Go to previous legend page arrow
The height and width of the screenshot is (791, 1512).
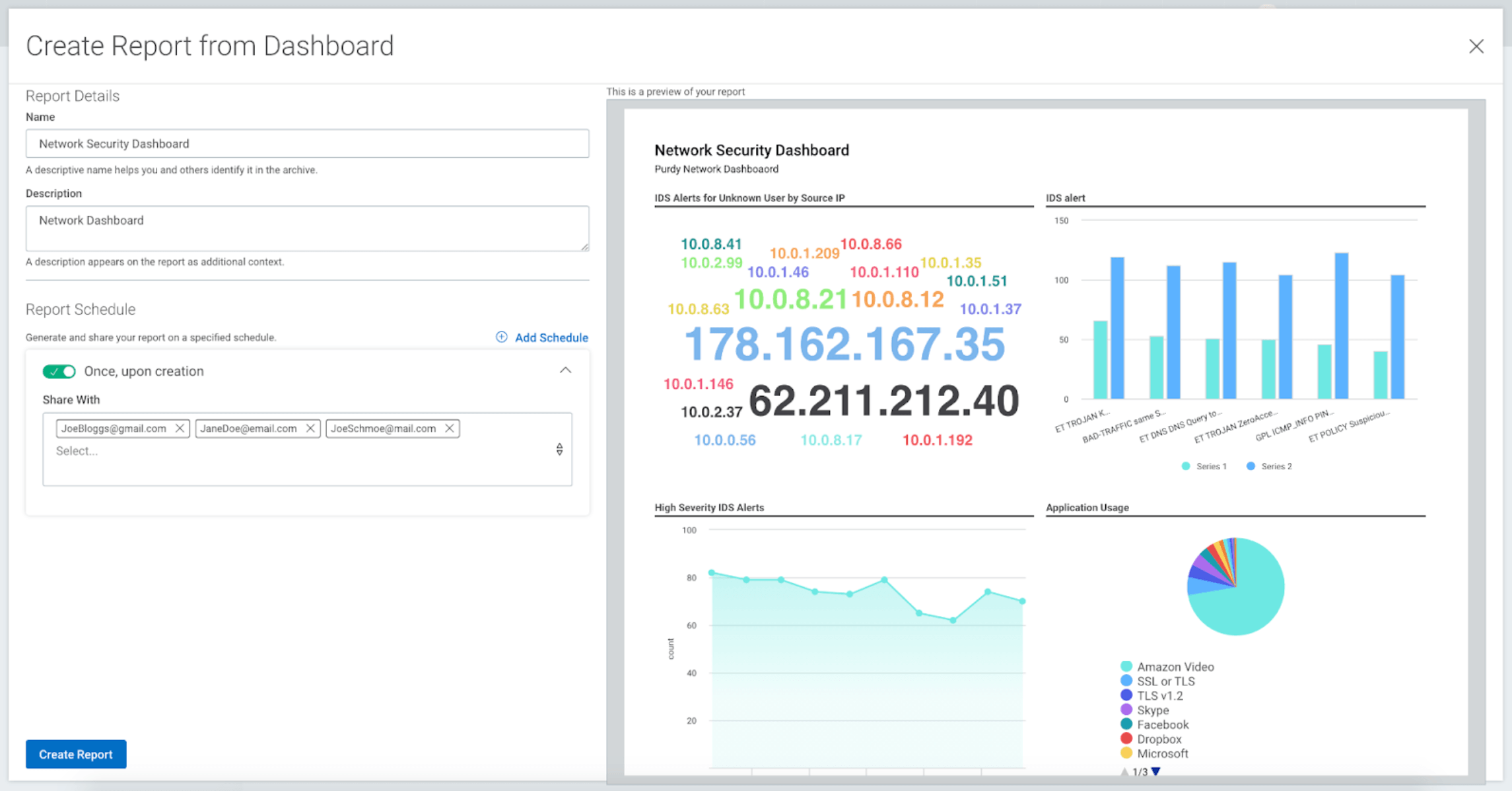(x=1124, y=771)
